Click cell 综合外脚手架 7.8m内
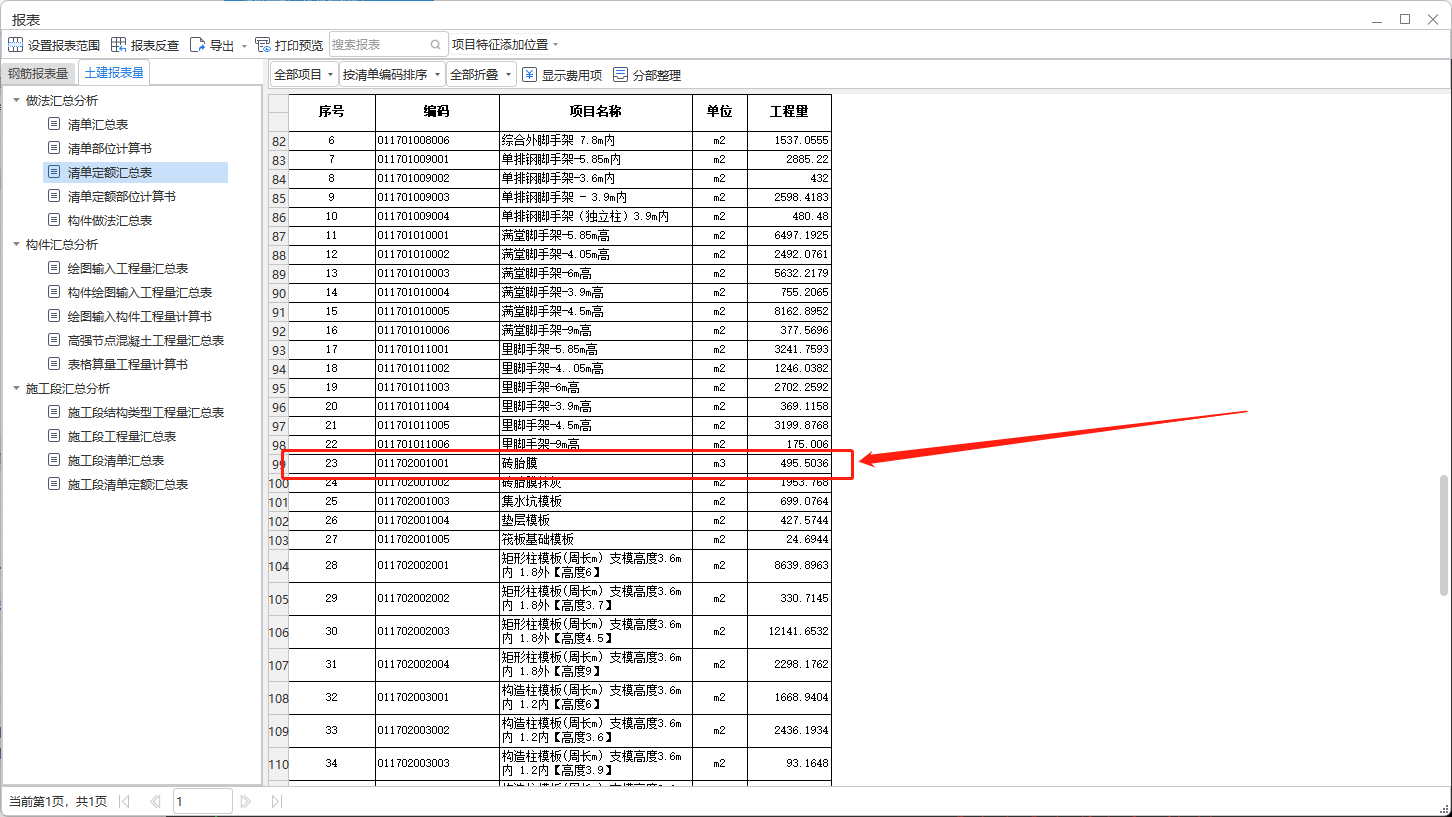1452x817 pixels. (596, 141)
